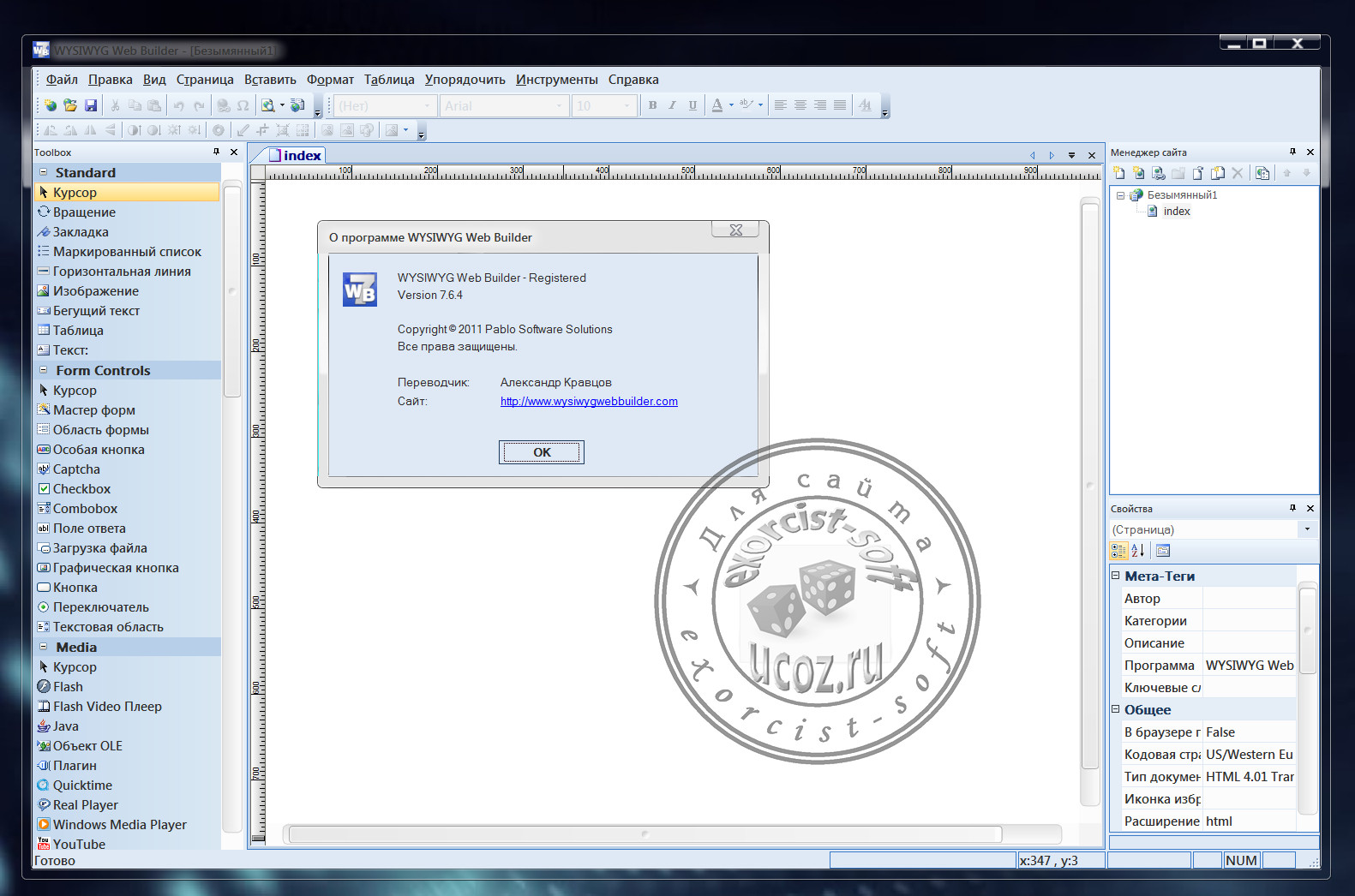Open the Файл menu
This screenshot has width=1355, height=896.
[62, 80]
